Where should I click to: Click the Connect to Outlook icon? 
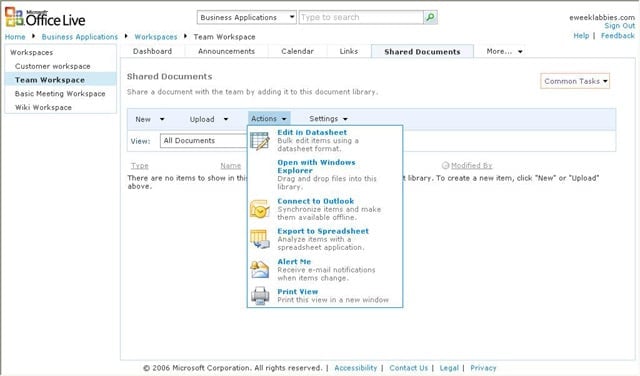(x=260, y=209)
